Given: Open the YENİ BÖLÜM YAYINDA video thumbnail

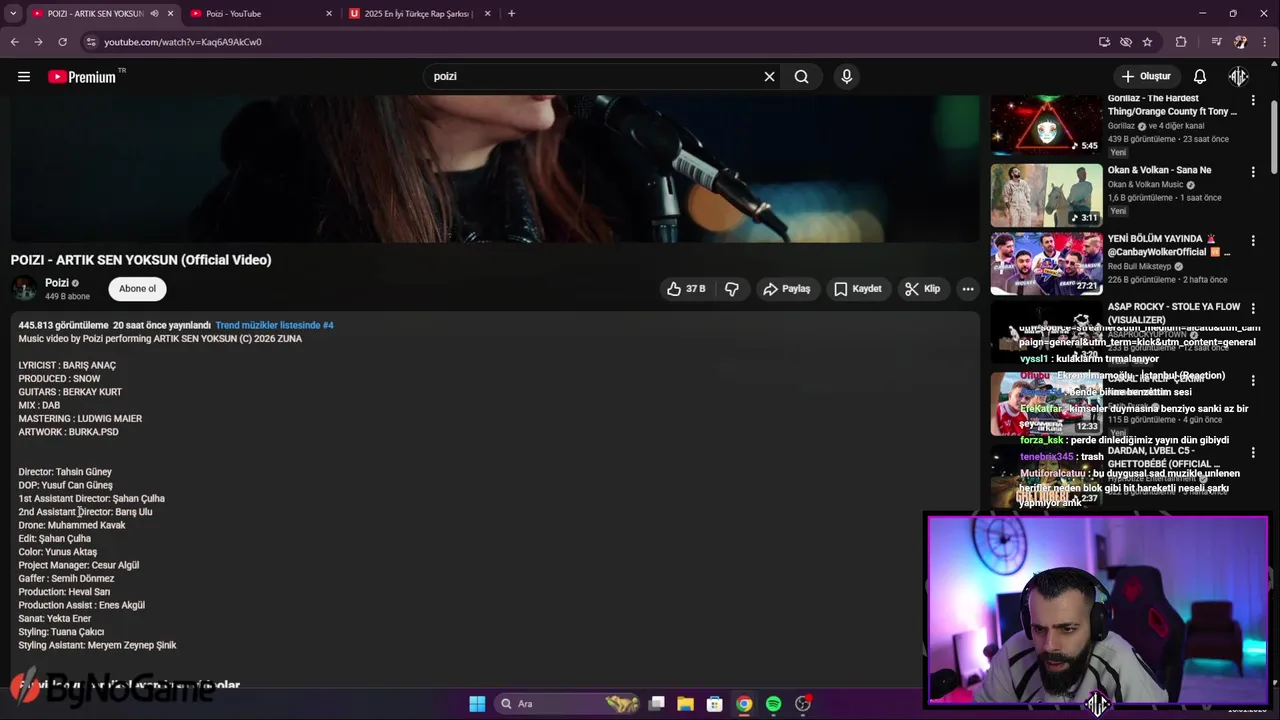Looking at the screenshot, I should pyautogui.click(x=1046, y=264).
